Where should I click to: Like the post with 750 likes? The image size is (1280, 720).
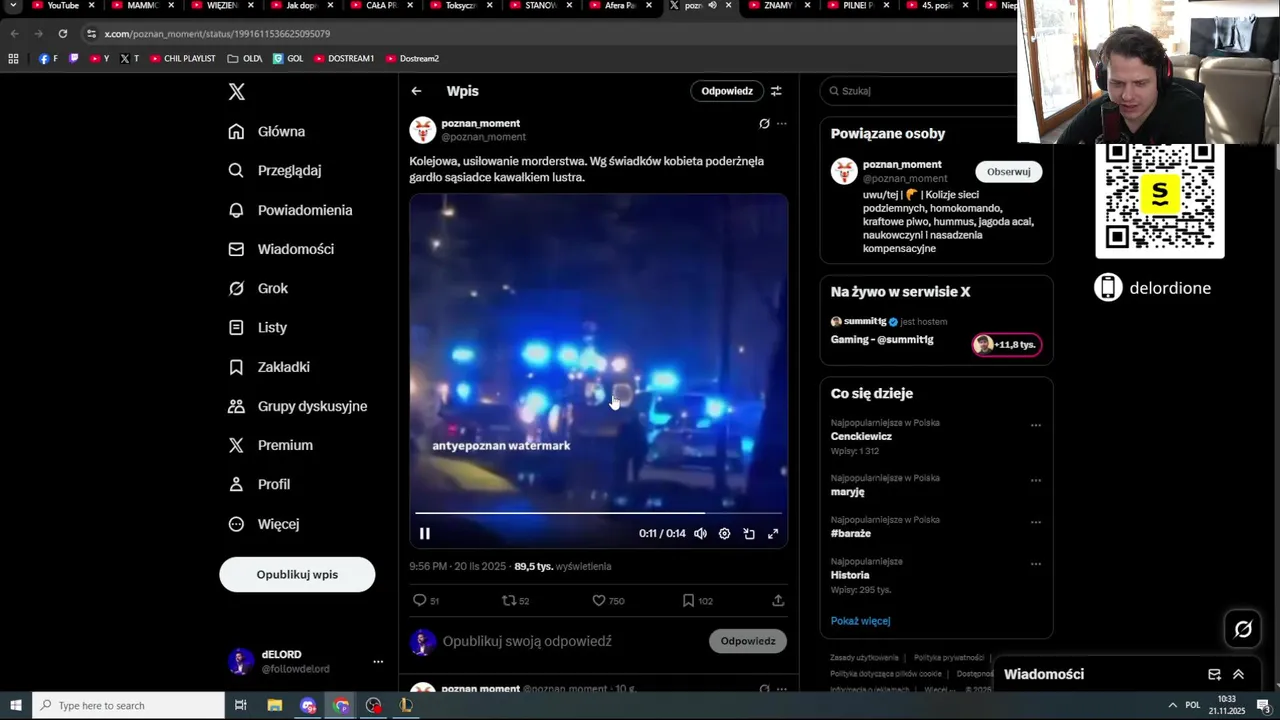click(608, 601)
